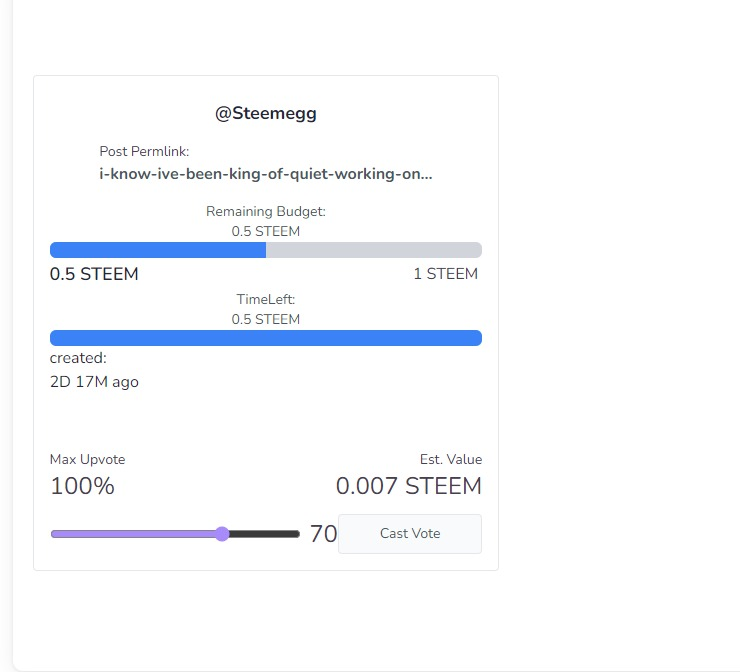740x672 pixels.
Task: Click the 2D 17M ago created time
Action: (x=94, y=382)
